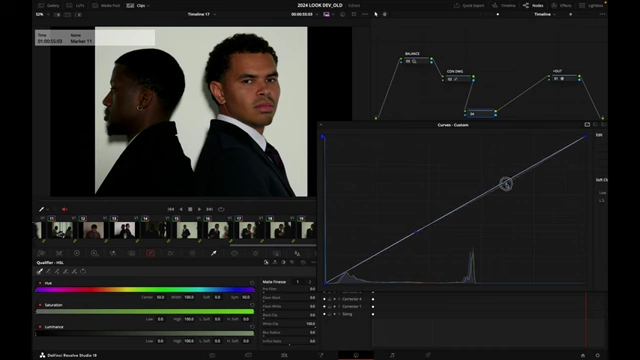Open the LUTs panel

pyautogui.click(x=76, y=6)
